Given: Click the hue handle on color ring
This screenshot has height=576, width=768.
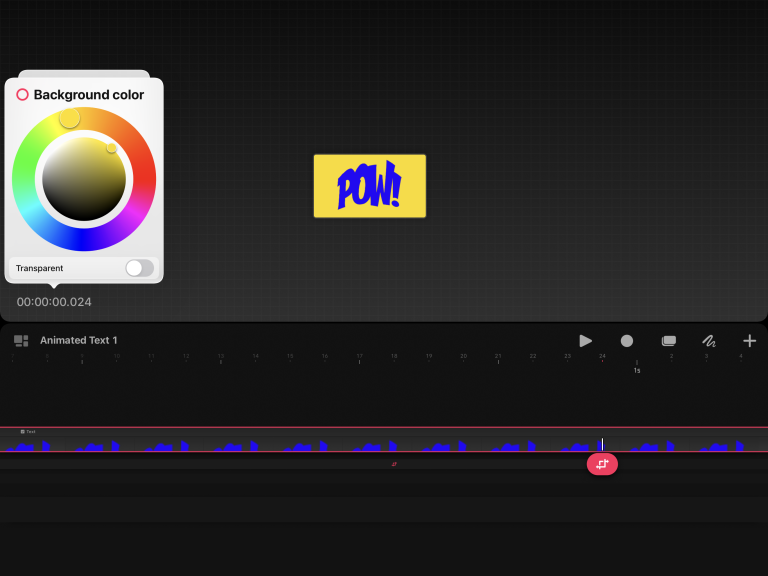Looking at the screenshot, I should pyautogui.click(x=70, y=118).
